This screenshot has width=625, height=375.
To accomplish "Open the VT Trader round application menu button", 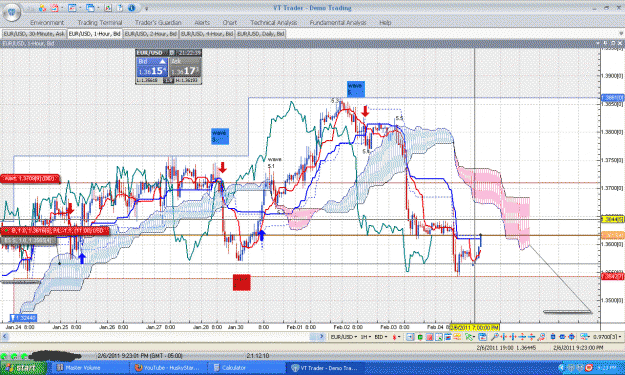I will [x=12, y=11].
